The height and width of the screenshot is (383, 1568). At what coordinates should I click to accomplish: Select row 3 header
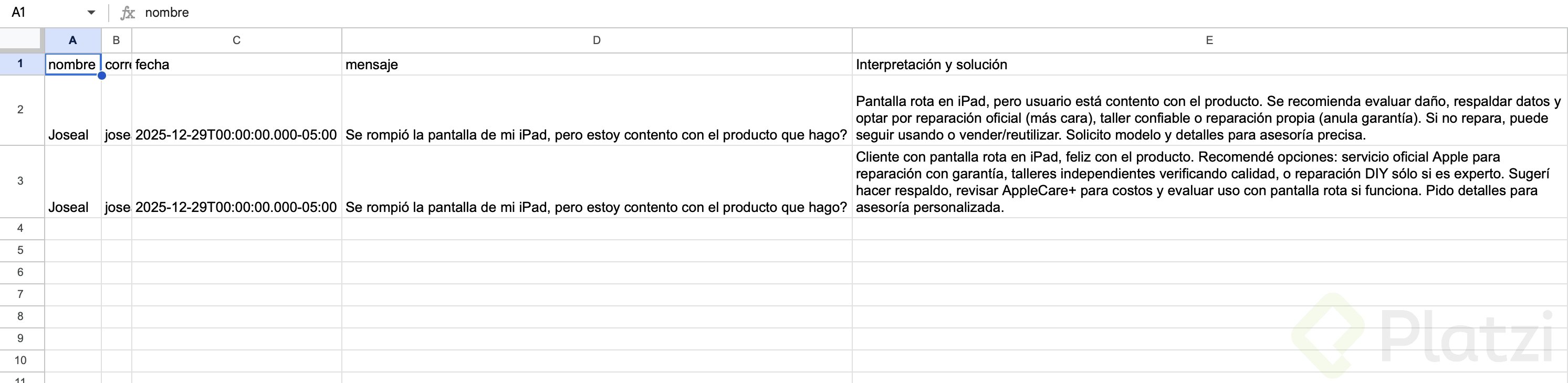coord(20,181)
